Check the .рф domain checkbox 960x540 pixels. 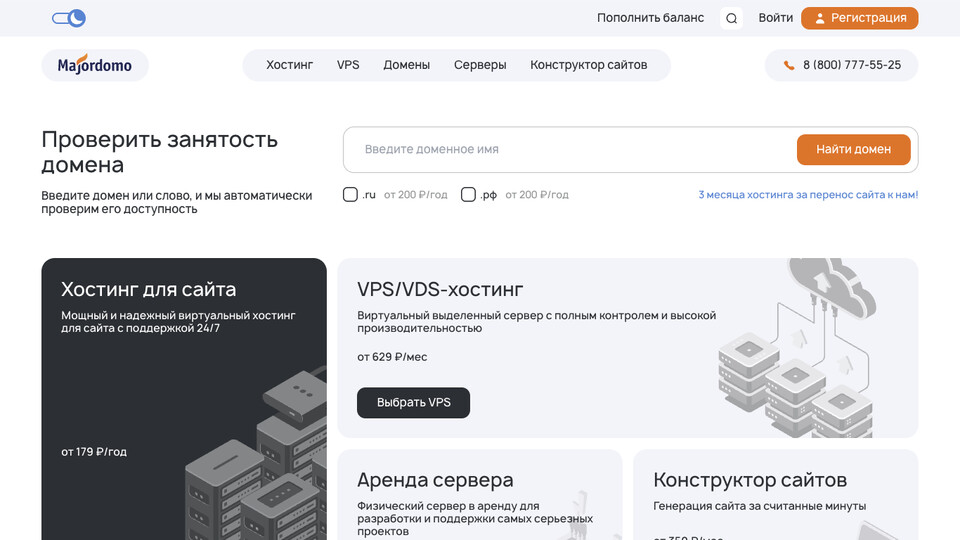coord(468,195)
